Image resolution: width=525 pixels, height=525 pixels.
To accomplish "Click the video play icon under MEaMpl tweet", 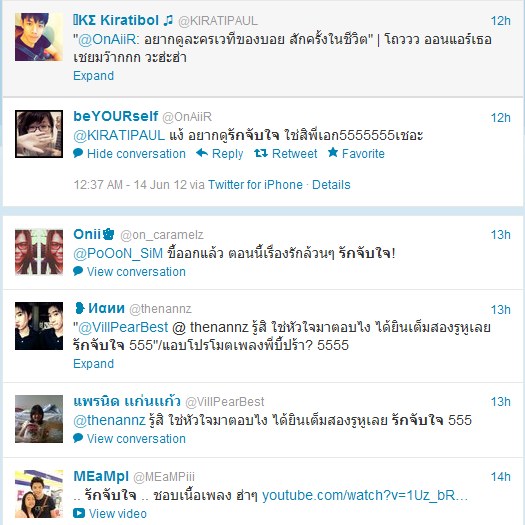I will [79, 513].
